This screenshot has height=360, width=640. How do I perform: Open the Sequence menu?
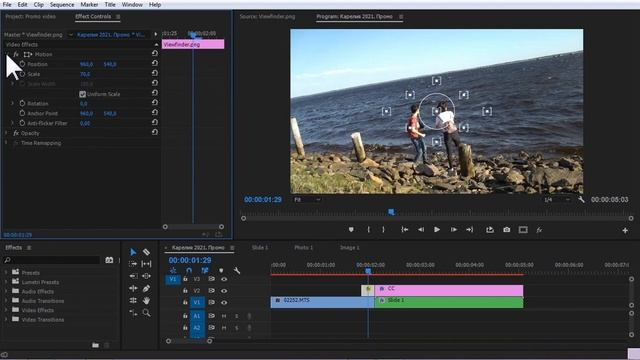click(x=62, y=4)
